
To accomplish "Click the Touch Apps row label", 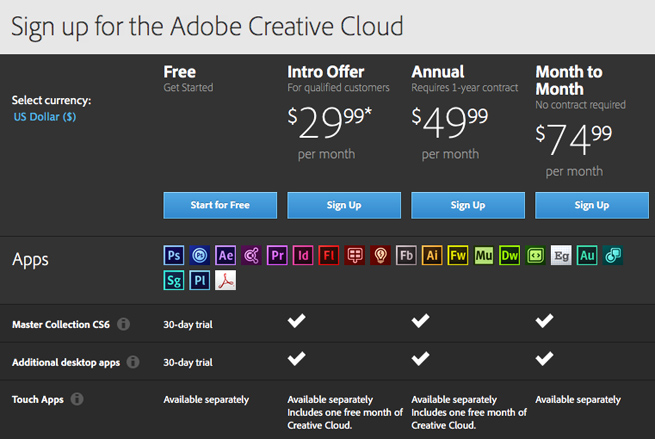I will pos(38,399).
